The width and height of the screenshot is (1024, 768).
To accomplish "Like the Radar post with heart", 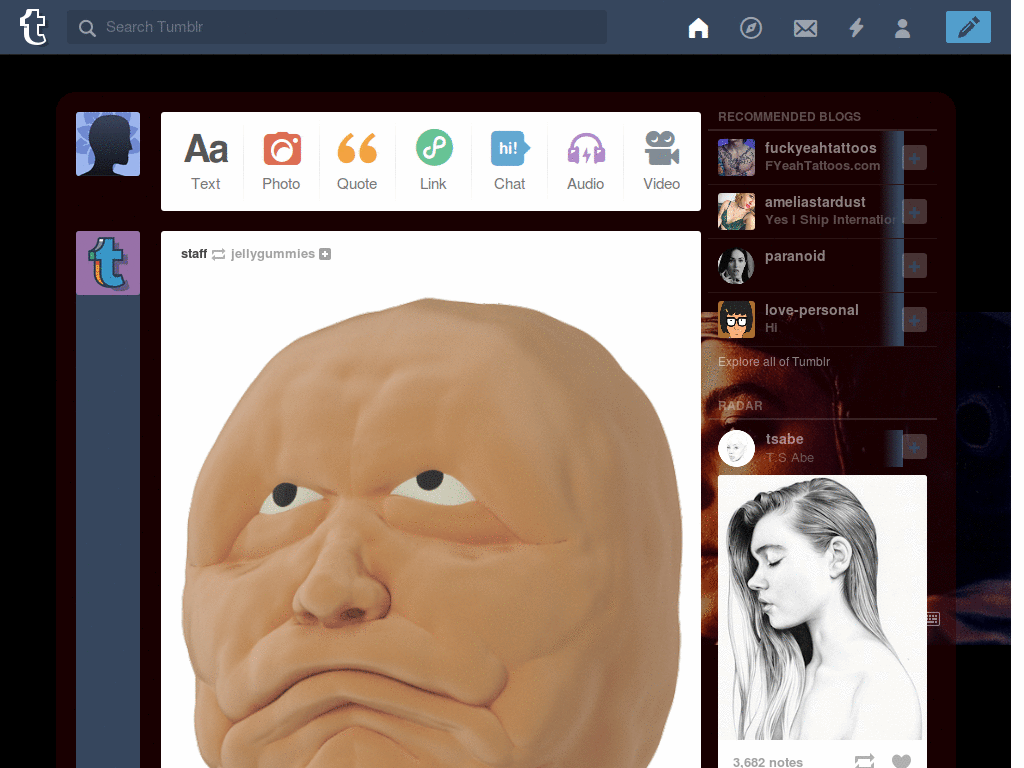I will tap(901, 761).
